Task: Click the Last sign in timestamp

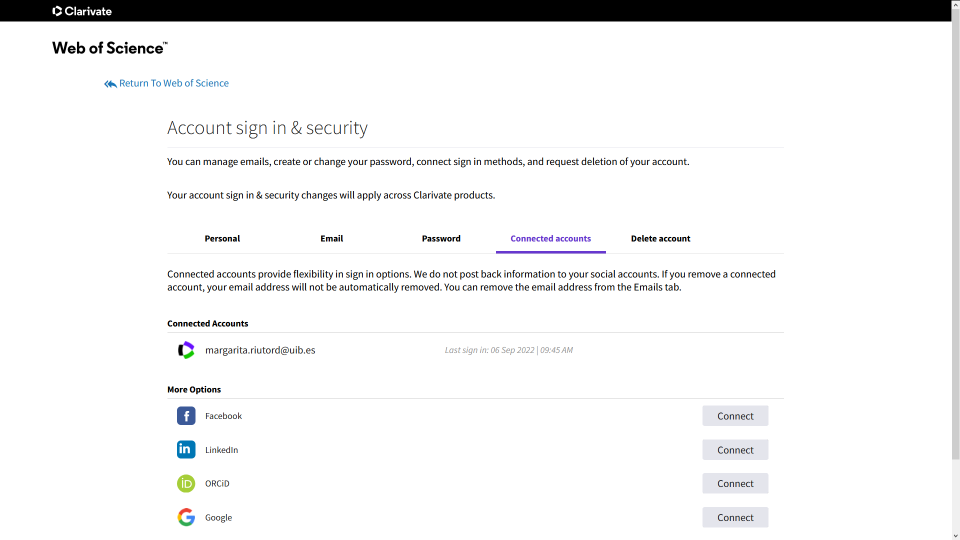Action: click(x=509, y=350)
